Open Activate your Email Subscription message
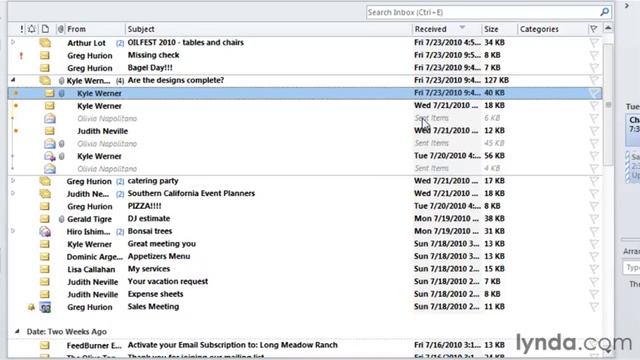Screen dimensions: 640x360 (x=304, y=345)
